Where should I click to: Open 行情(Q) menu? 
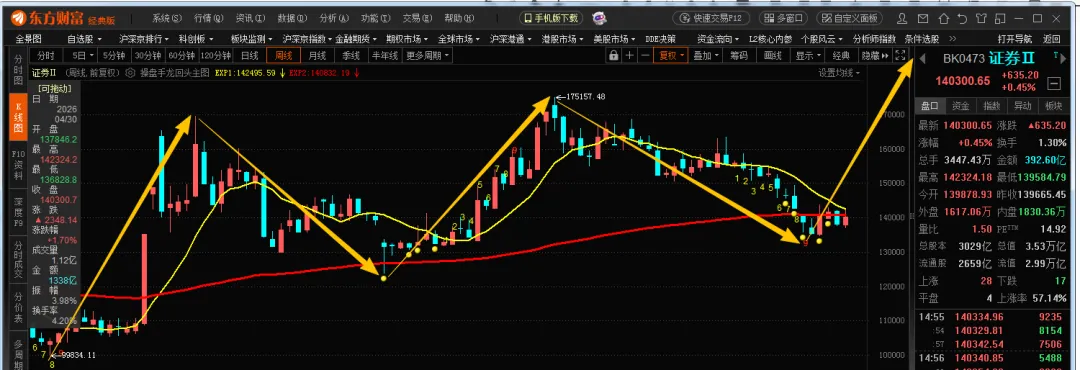click(x=209, y=18)
